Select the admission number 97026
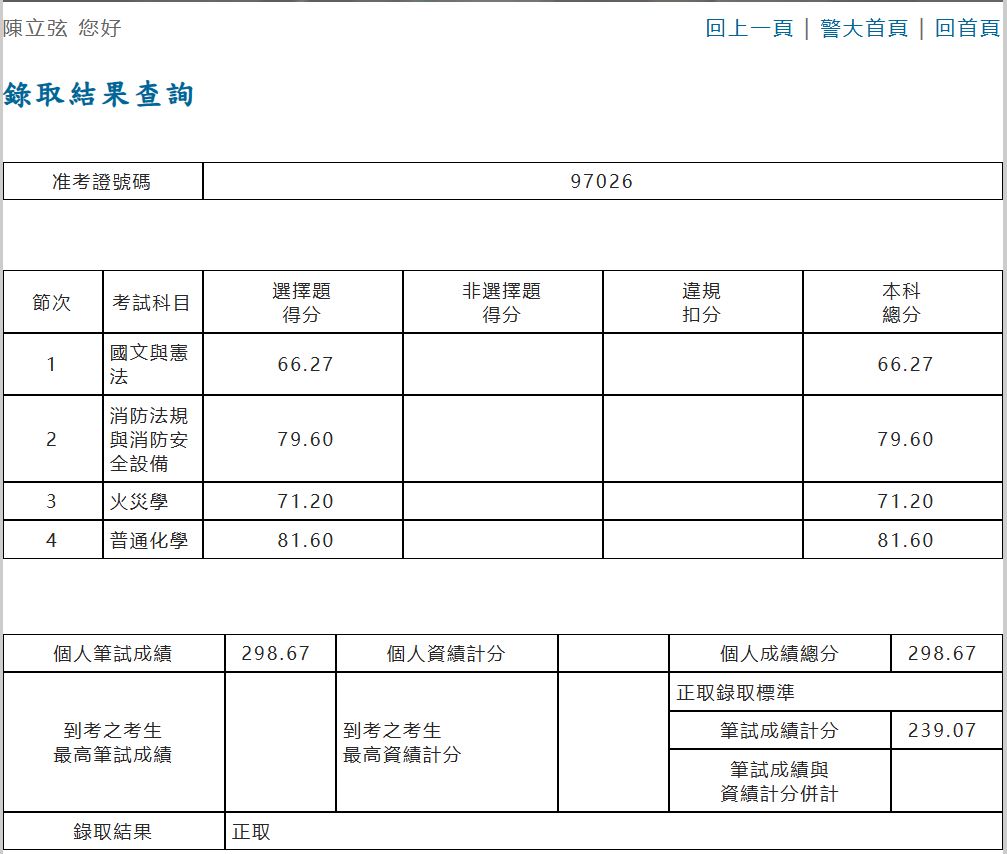 602,182
